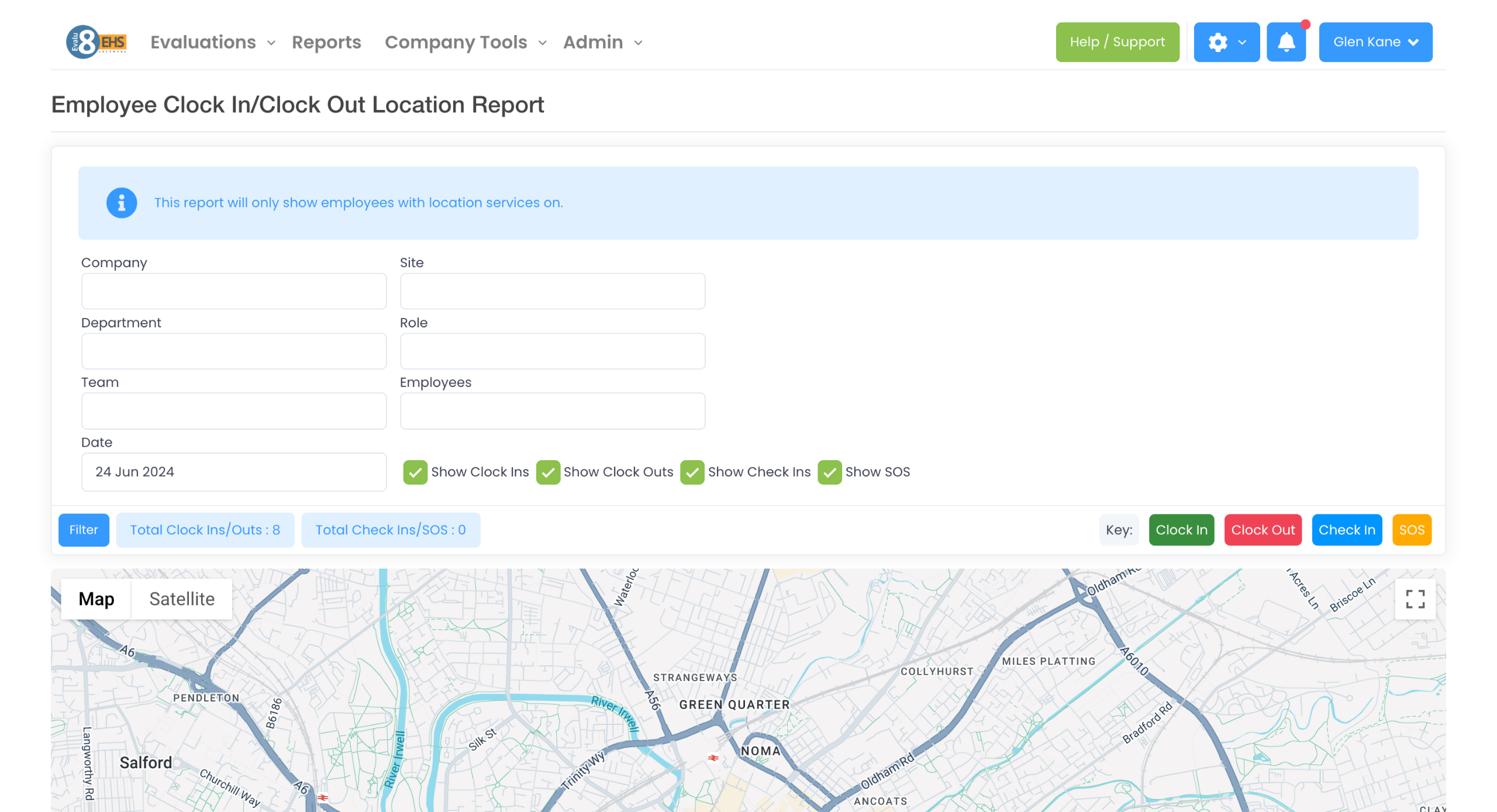Open the notifications bell
This screenshot has width=1497, height=812.
coord(1286,42)
